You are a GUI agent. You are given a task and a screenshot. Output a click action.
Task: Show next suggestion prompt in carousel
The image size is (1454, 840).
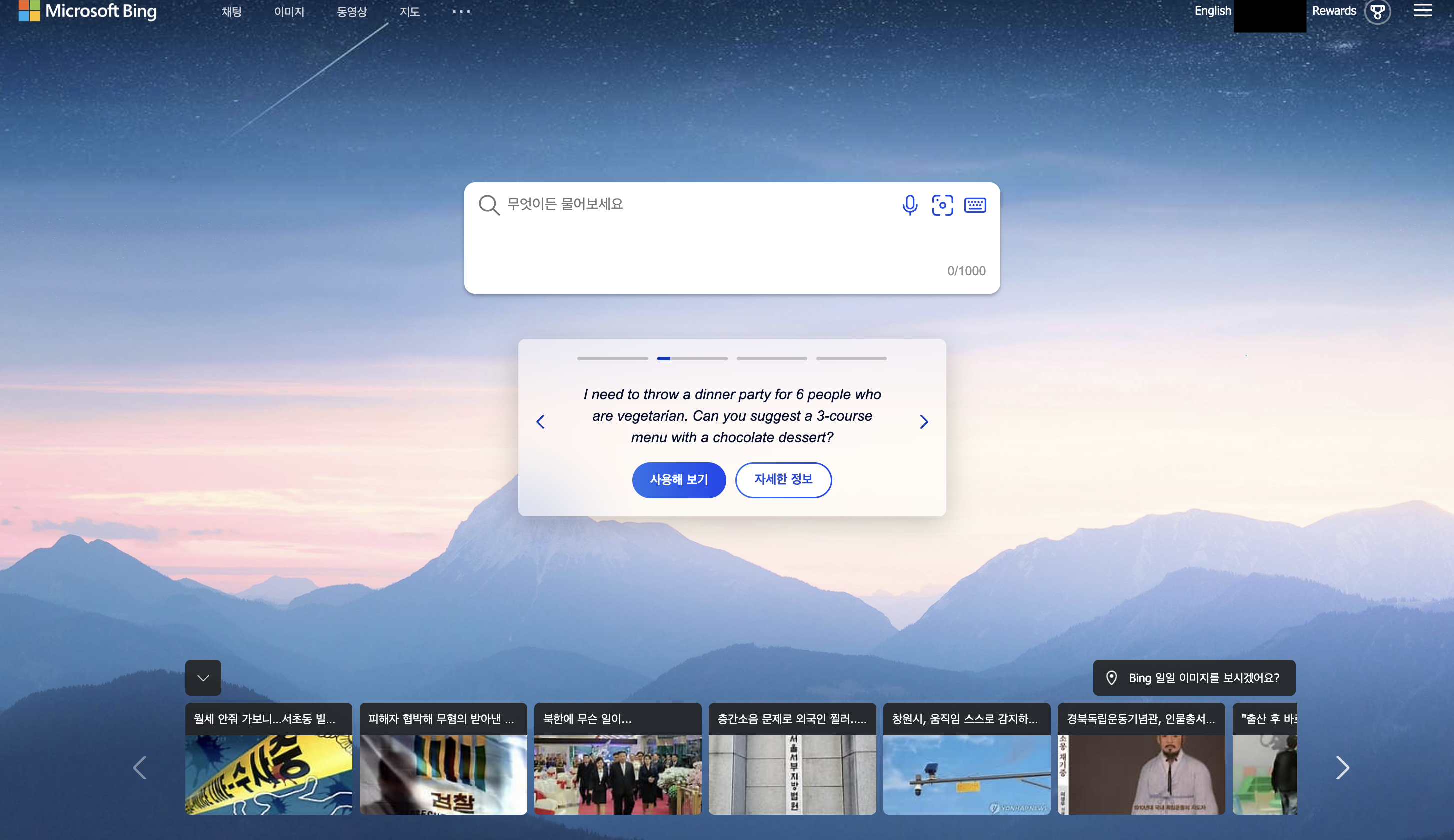tap(924, 421)
